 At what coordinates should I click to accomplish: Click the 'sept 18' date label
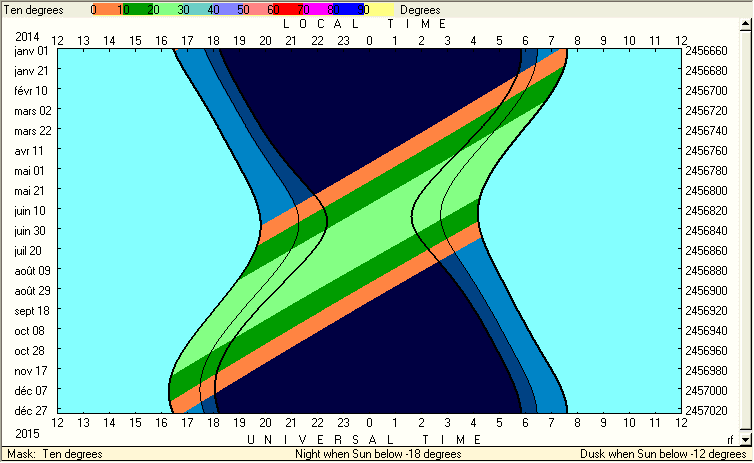click(x=32, y=311)
